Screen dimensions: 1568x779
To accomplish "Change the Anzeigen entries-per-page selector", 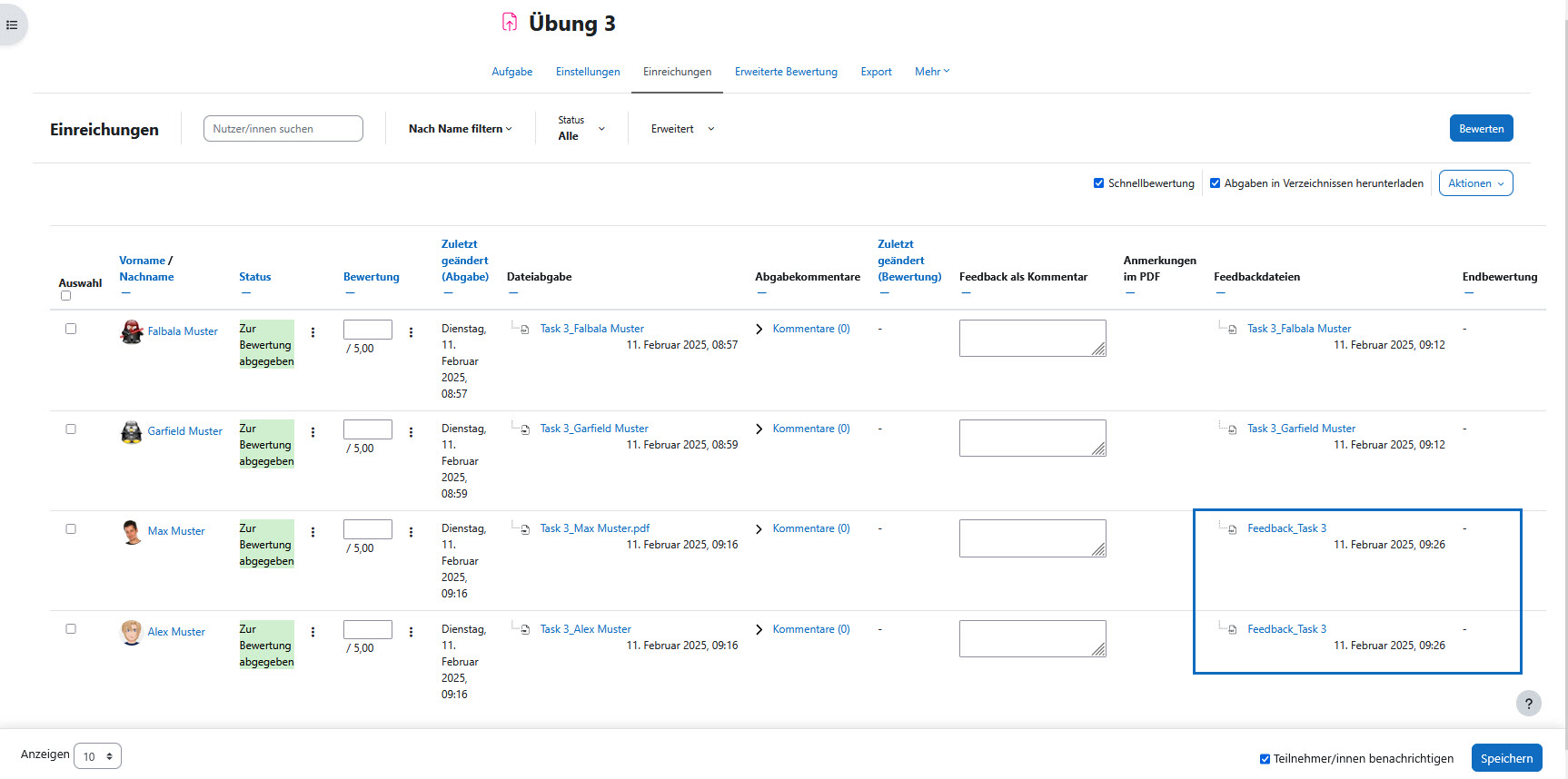I will click(x=97, y=756).
